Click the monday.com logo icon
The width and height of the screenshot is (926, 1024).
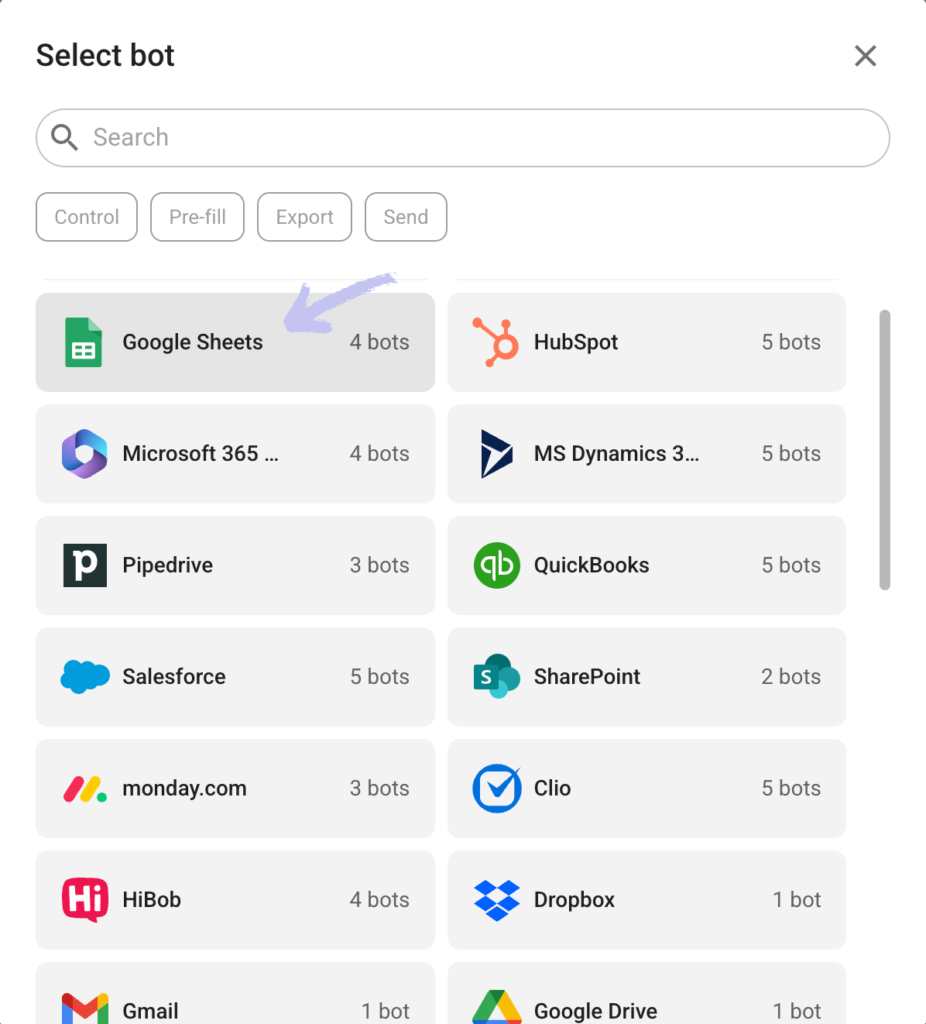coord(85,789)
